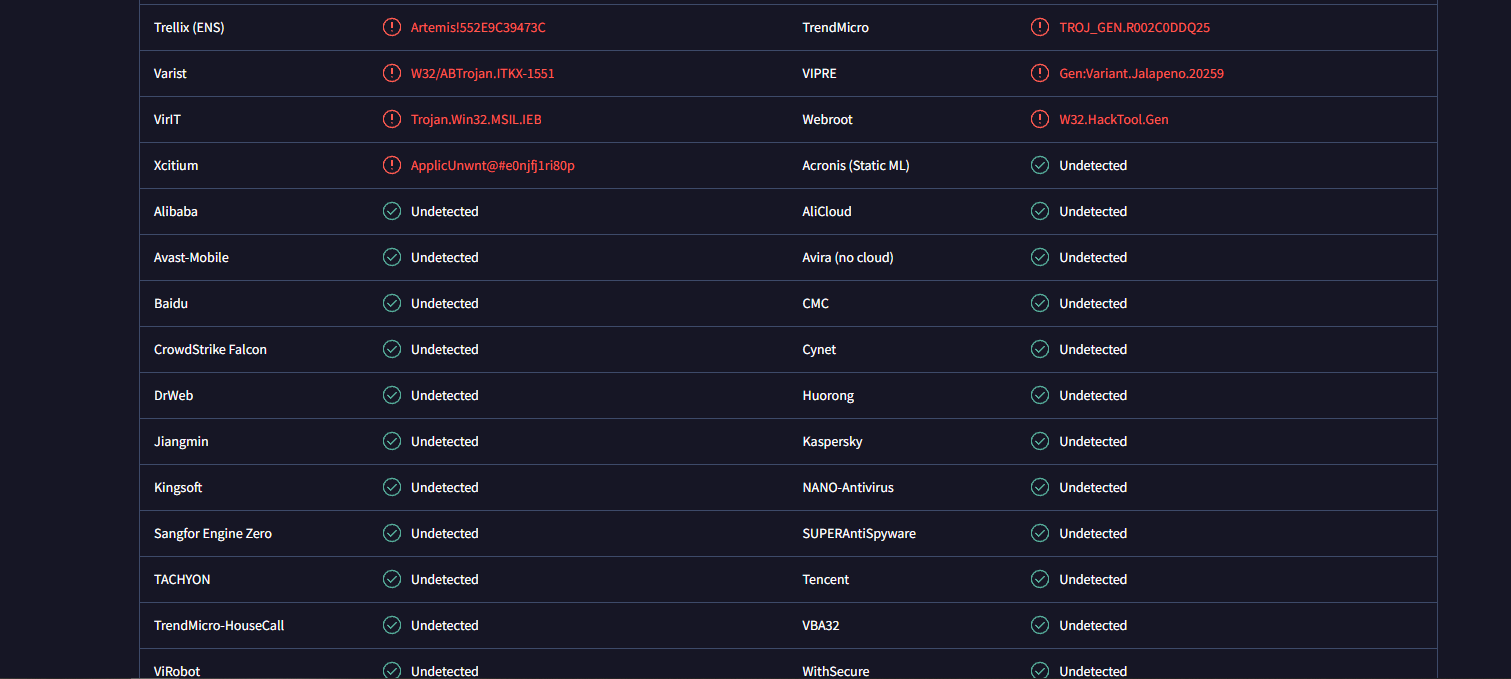Click the alert icon in Webroot row
Screen dimensions: 1511x679
point(1040,119)
